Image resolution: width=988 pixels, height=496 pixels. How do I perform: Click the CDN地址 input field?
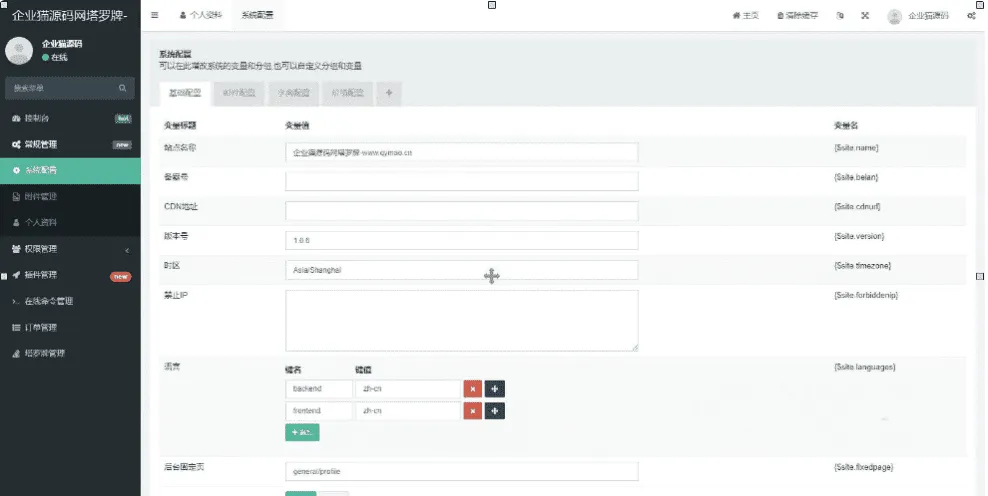tap(461, 211)
